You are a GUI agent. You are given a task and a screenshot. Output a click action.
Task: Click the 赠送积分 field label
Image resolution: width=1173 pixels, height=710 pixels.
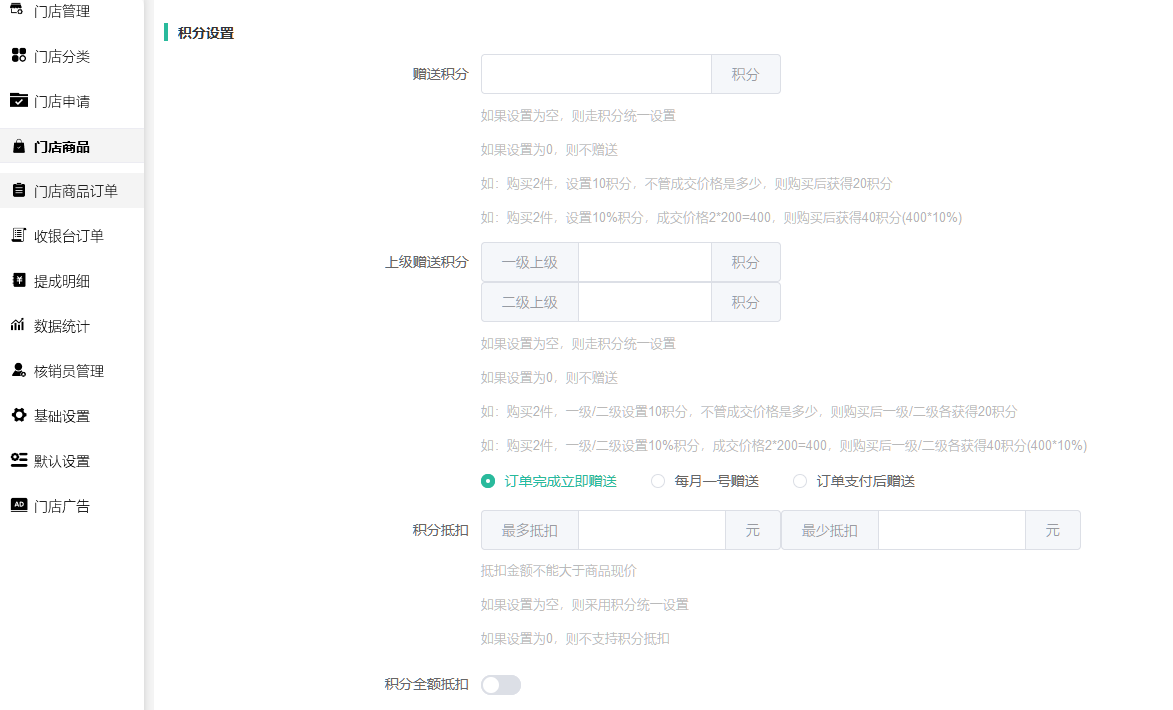click(440, 74)
